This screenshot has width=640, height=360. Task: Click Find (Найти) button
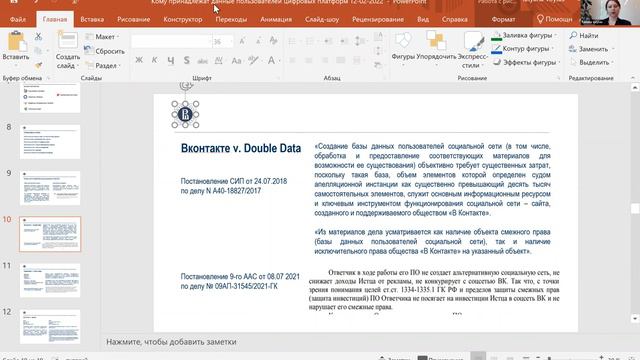point(584,36)
